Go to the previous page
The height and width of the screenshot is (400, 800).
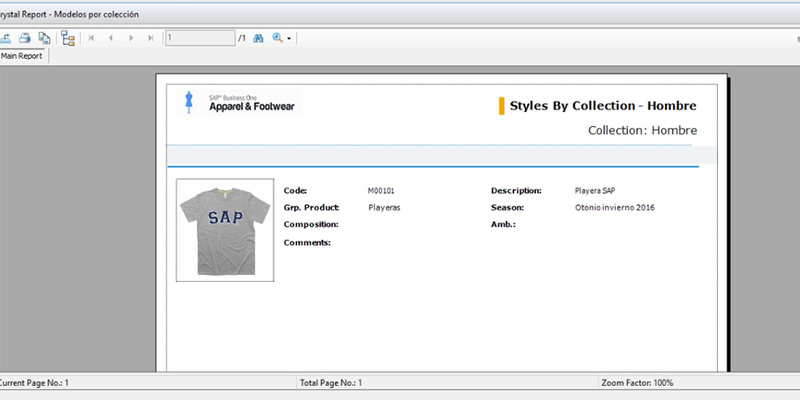111,38
